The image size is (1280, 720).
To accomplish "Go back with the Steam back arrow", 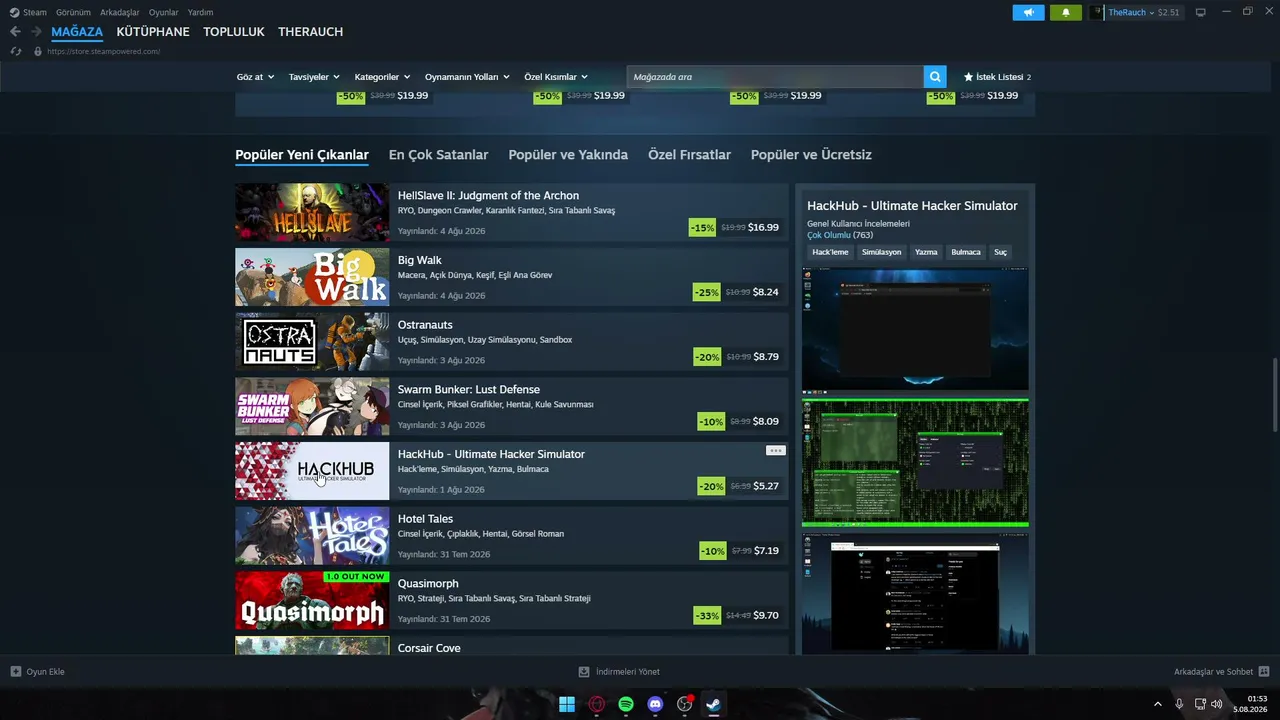I will pos(15,32).
